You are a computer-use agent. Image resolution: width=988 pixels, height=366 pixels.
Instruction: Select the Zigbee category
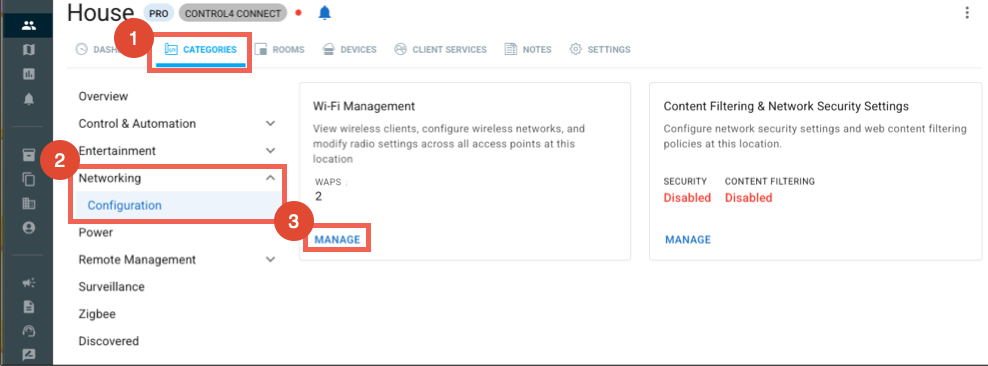click(97, 314)
